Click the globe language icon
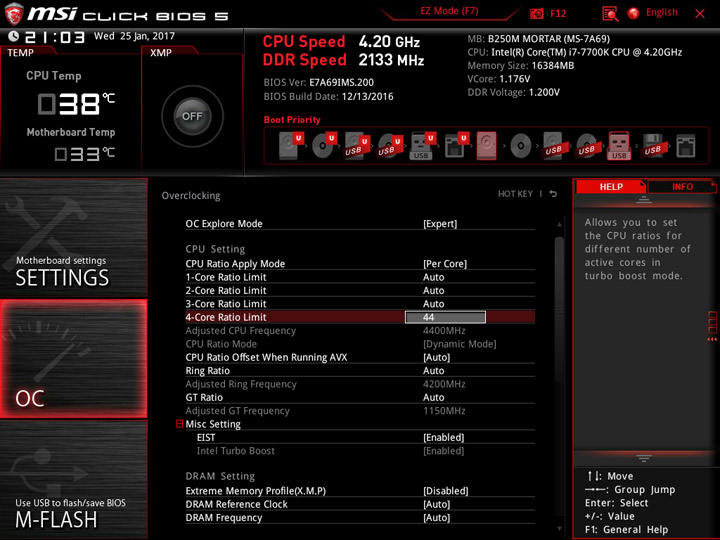Viewport: 720px width, 540px height. [633, 13]
